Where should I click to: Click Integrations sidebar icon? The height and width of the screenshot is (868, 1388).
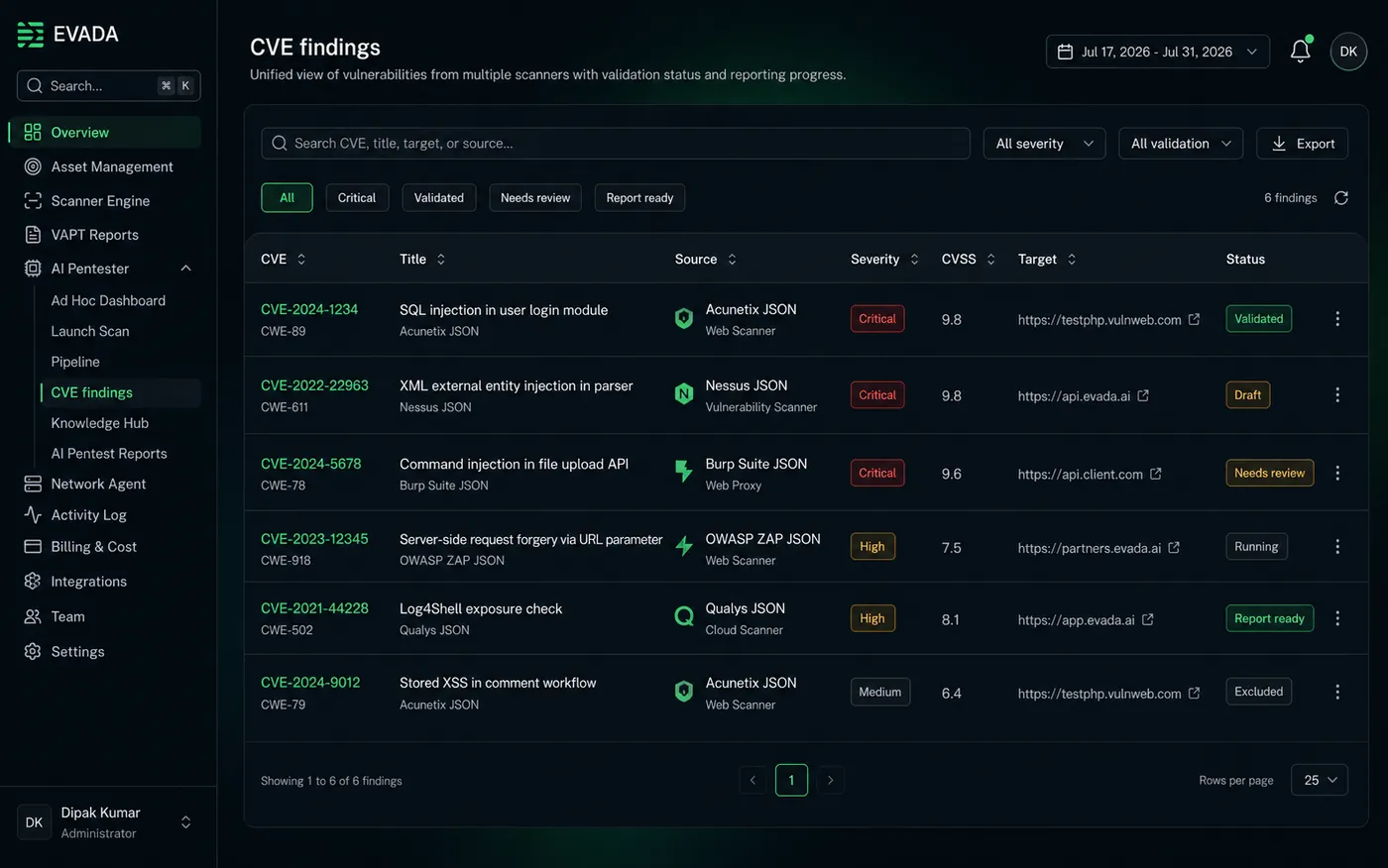click(x=33, y=582)
